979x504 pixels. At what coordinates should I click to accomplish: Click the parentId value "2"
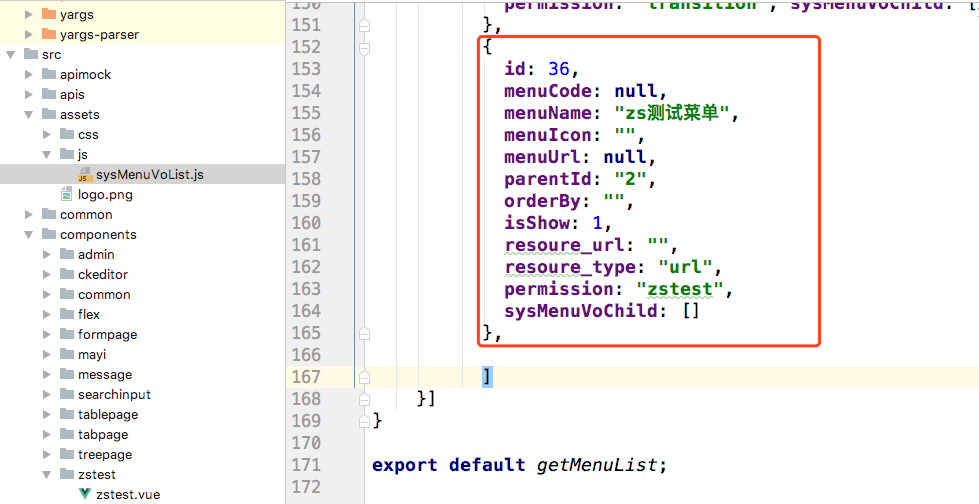tap(631, 179)
